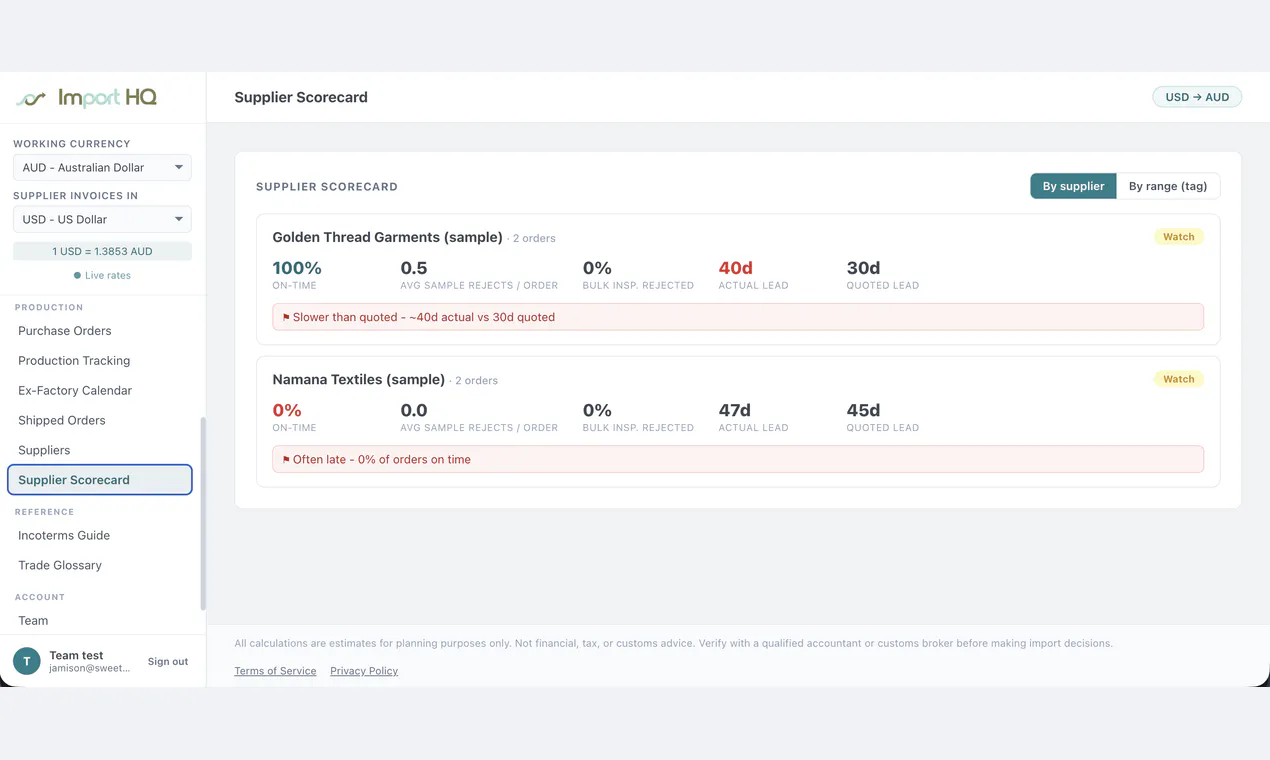Click the Watch badge for Golden Thread Garments
Screen dimensions: 1270x760
[x=1178, y=237]
